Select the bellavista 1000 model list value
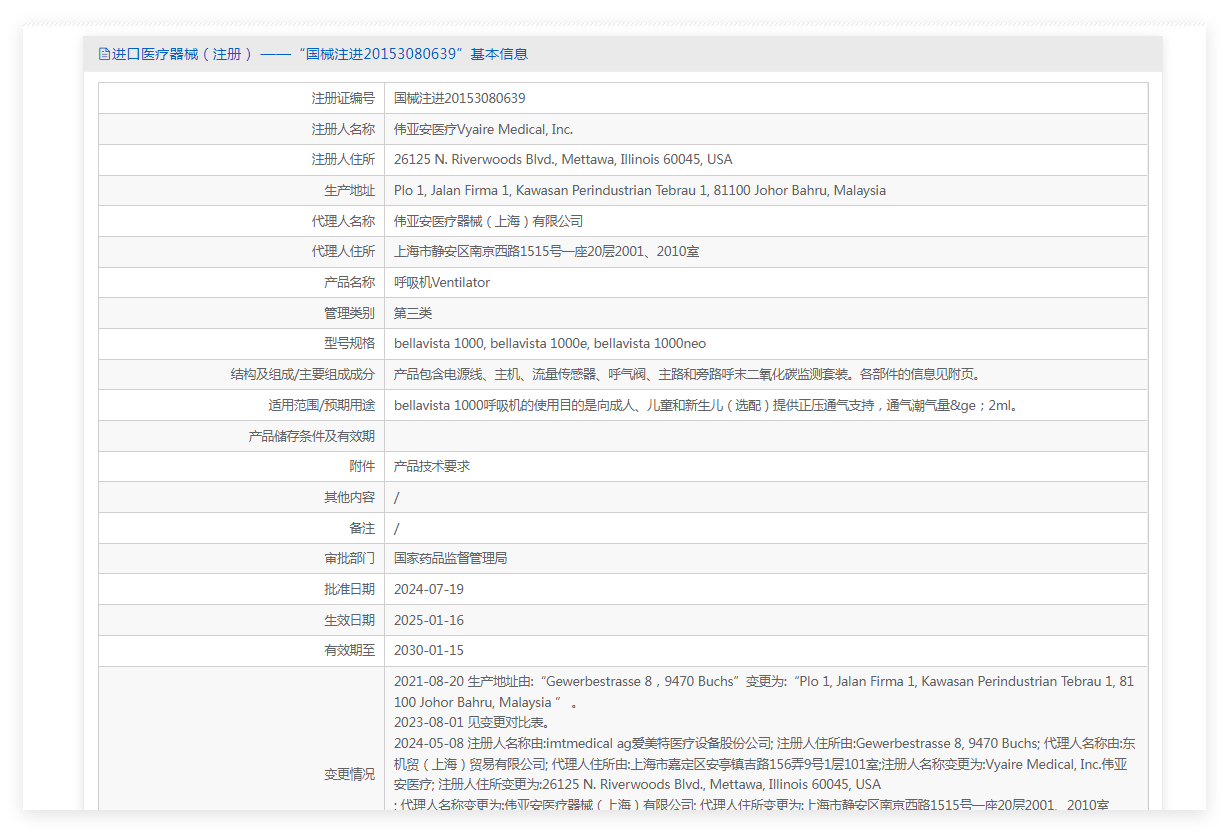The width and height of the screenshot is (1229, 833). (x=550, y=344)
